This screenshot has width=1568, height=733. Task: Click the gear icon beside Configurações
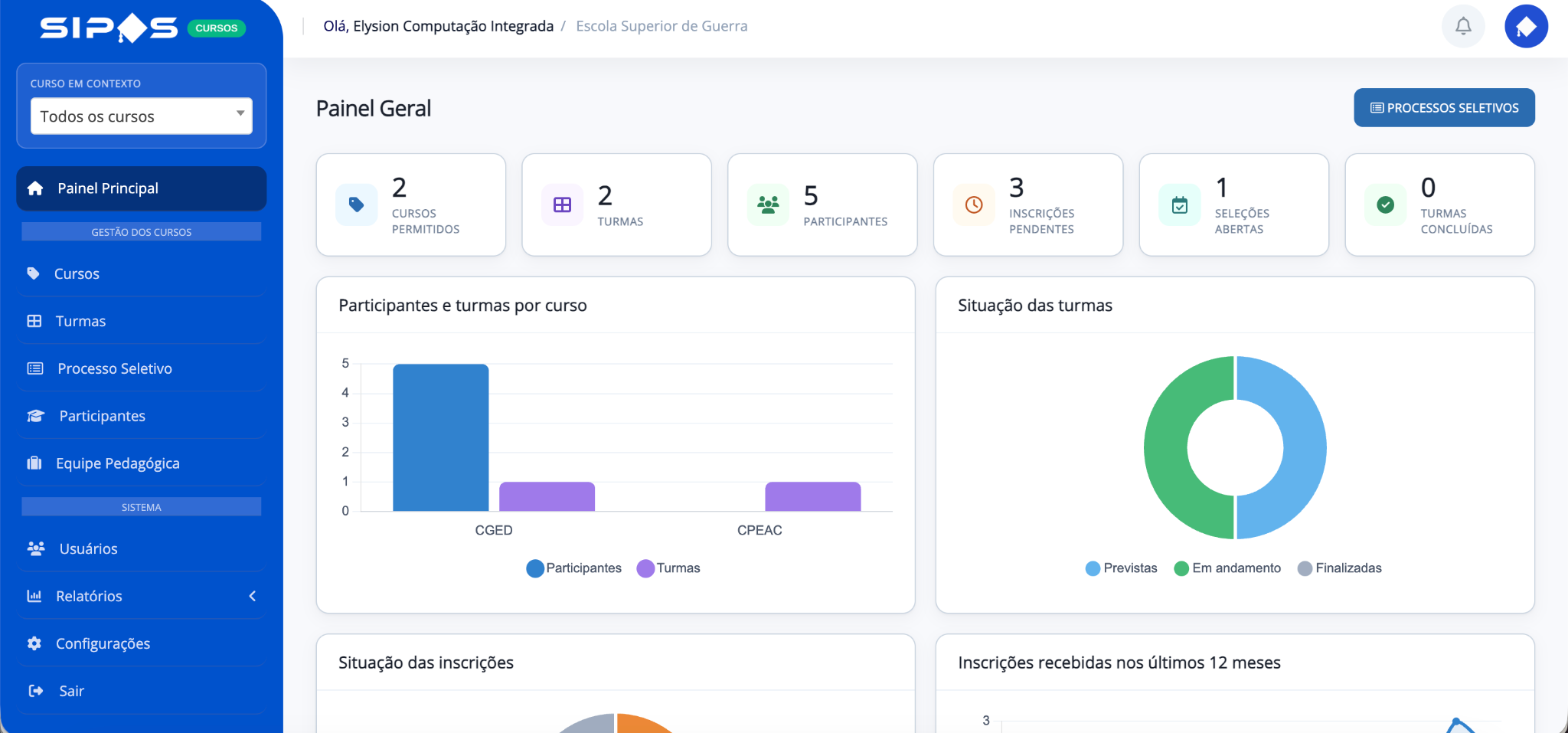point(34,643)
